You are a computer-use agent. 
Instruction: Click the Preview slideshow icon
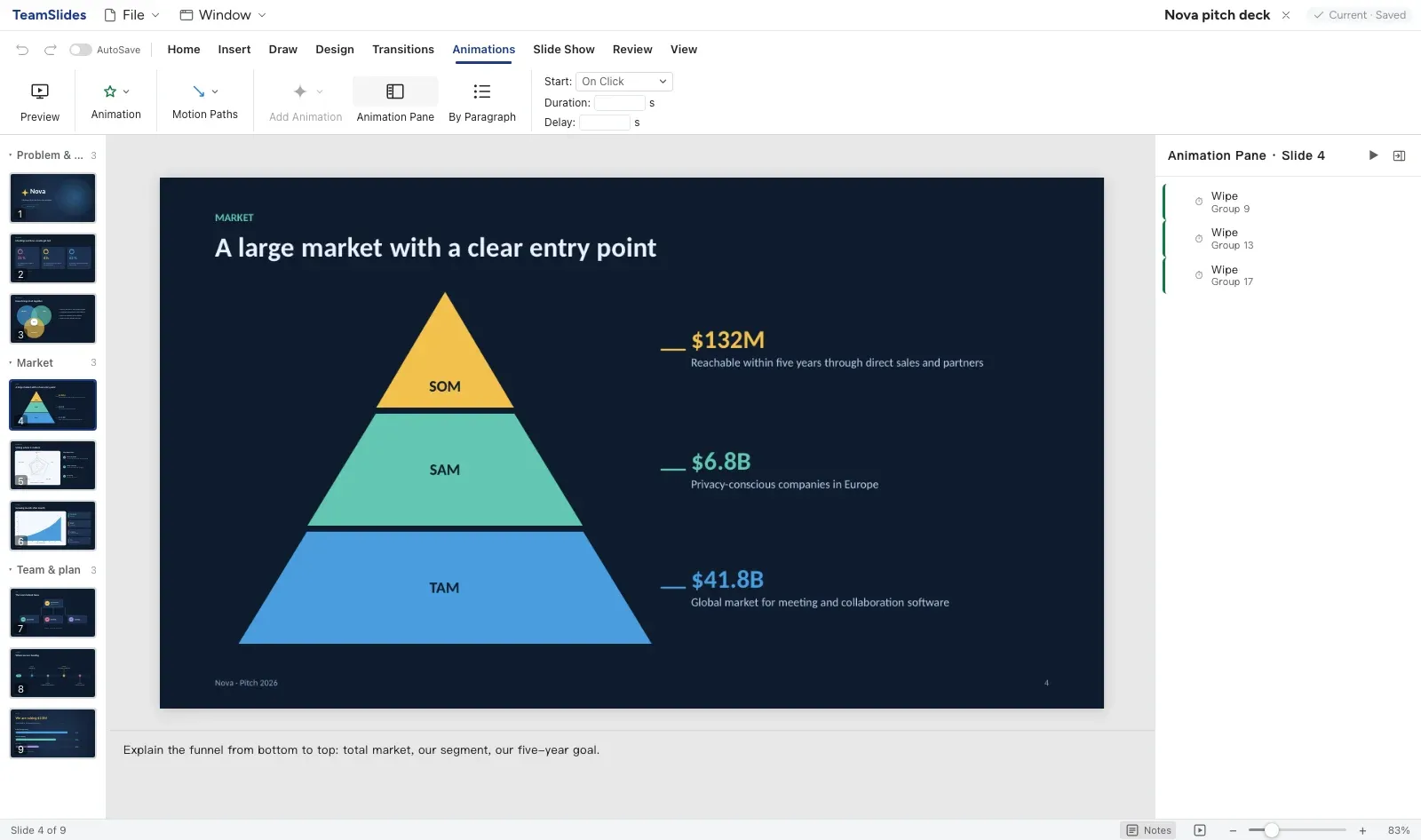(x=40, y=91)
